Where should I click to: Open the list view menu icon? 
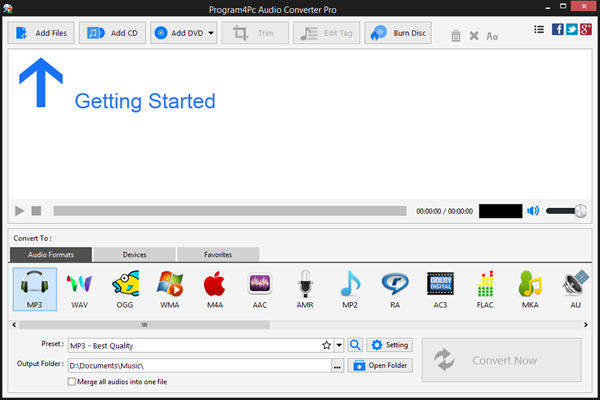[539, 29]
